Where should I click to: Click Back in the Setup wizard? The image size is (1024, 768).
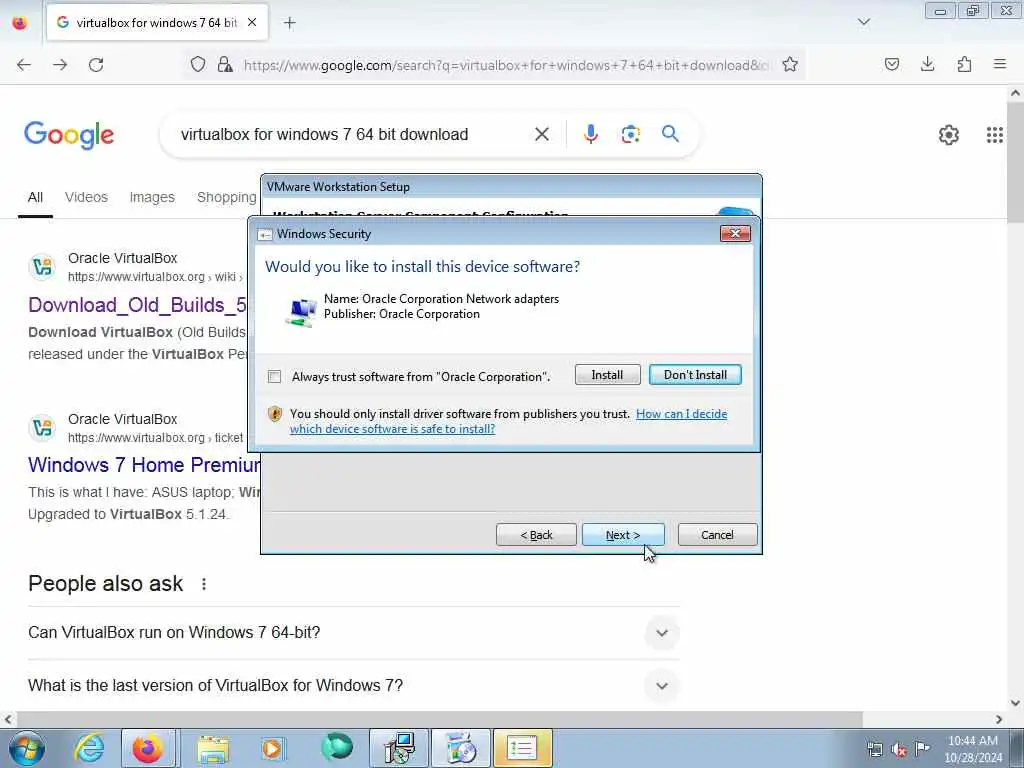click(x=536, y=535)
